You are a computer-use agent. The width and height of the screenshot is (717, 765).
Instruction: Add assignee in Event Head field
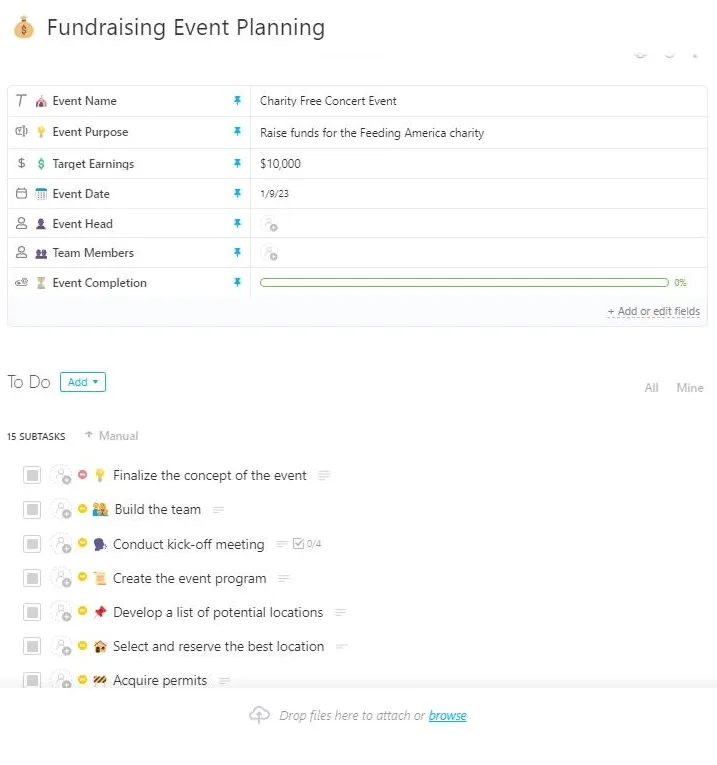pos(269,224)
